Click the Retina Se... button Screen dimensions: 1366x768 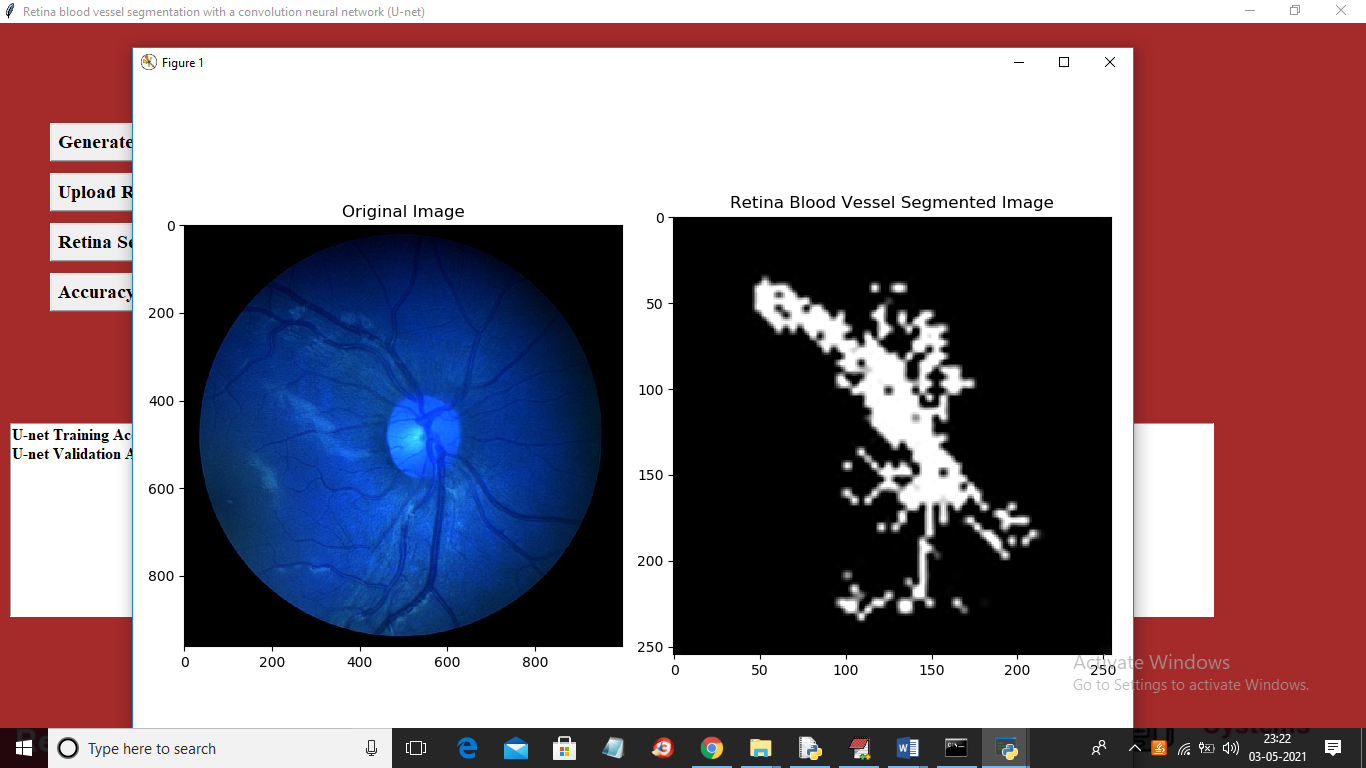[x=92, y=242]
